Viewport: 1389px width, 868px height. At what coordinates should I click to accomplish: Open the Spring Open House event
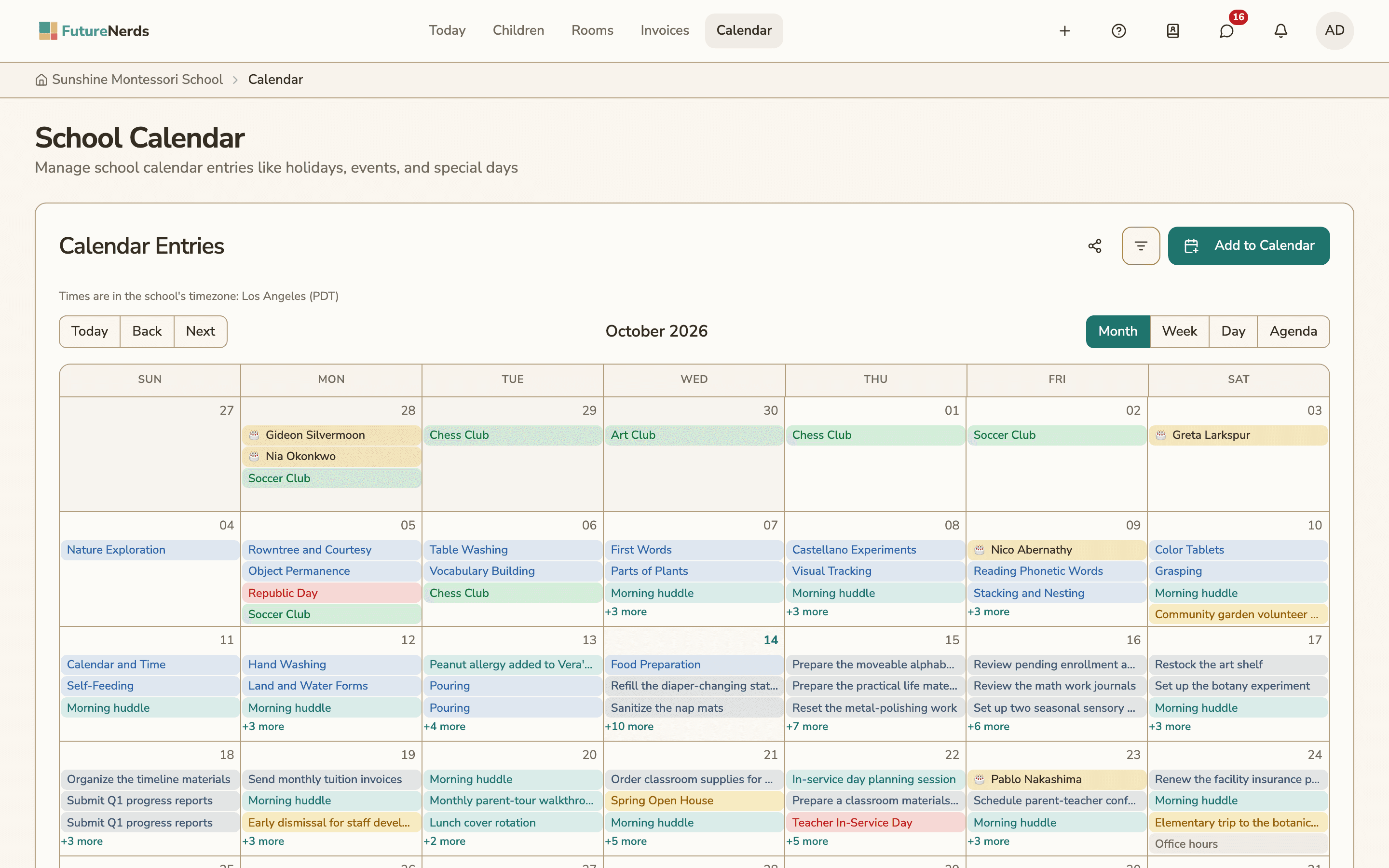694,800
